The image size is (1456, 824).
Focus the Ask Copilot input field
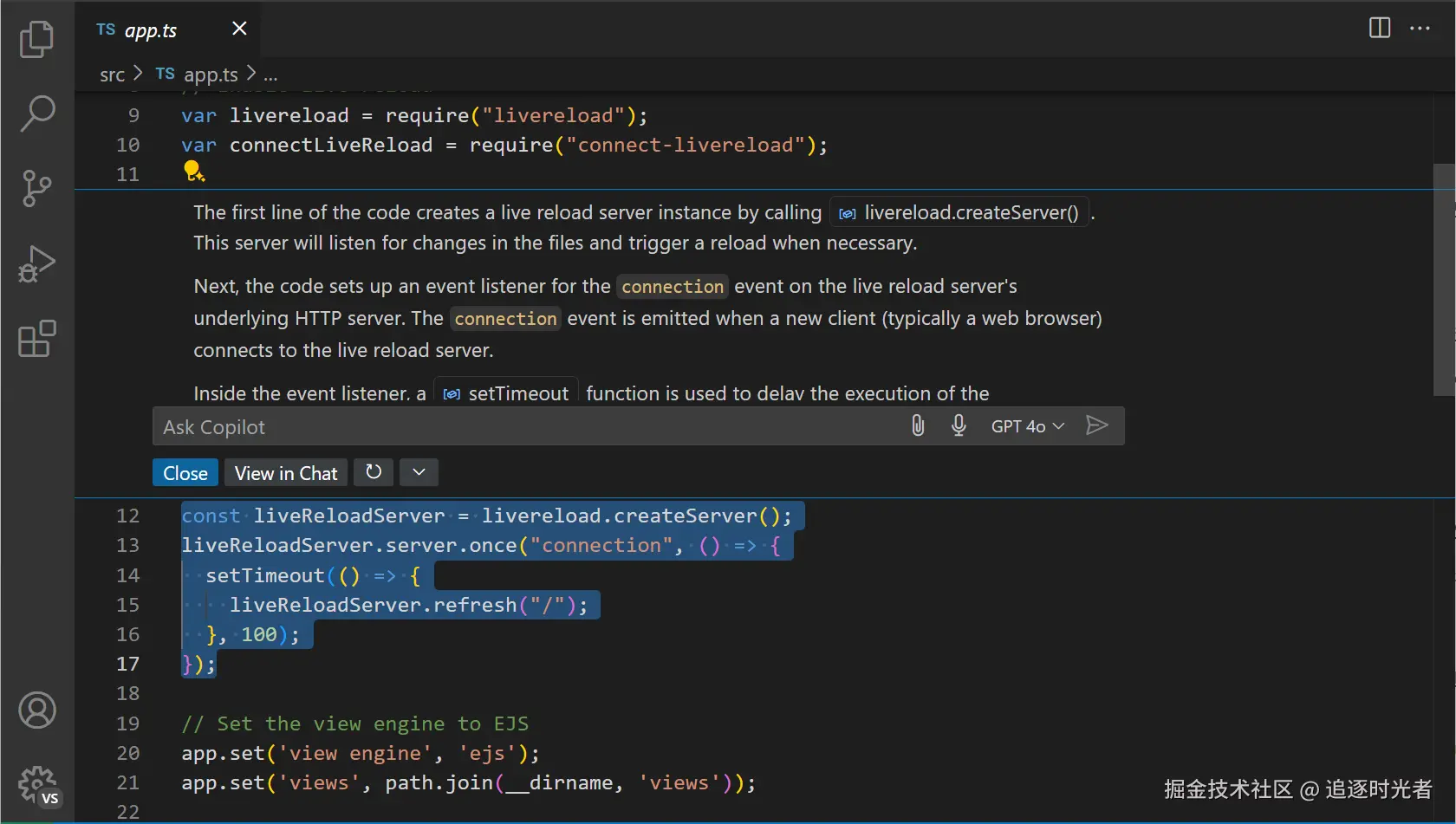pos(520,427)
